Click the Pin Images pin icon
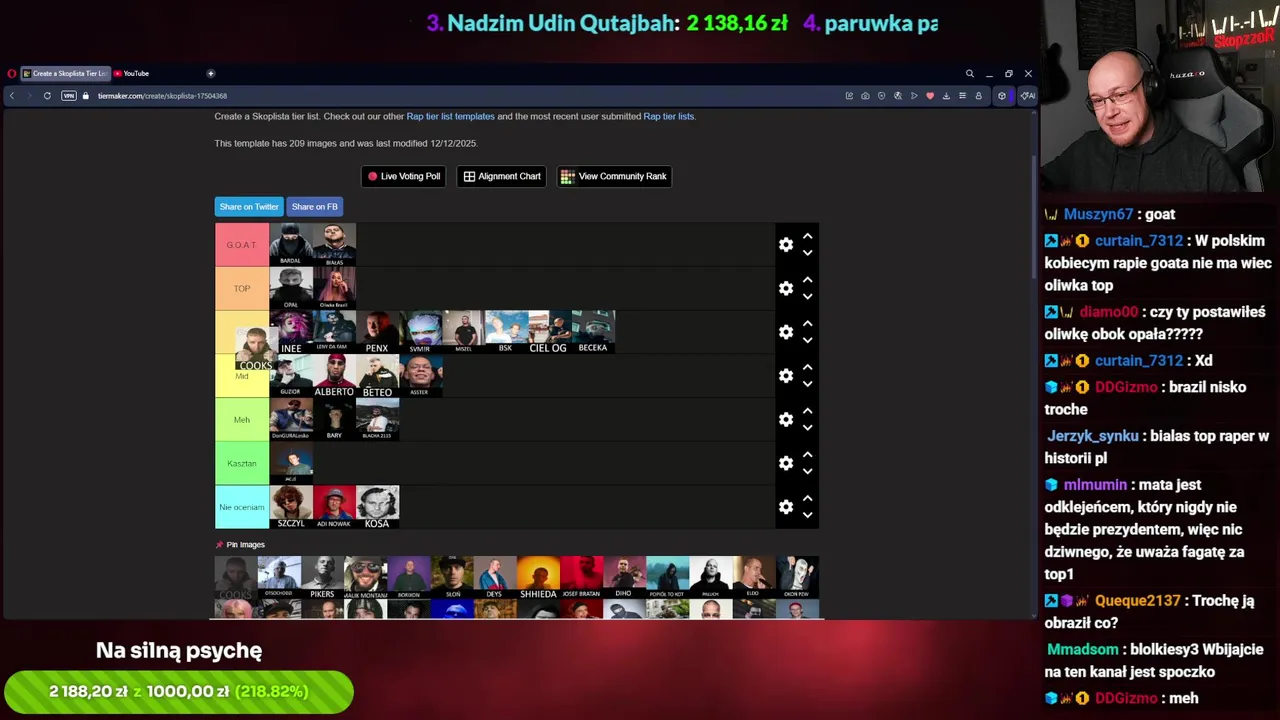The image size is (1280, 720). (219, 545)
